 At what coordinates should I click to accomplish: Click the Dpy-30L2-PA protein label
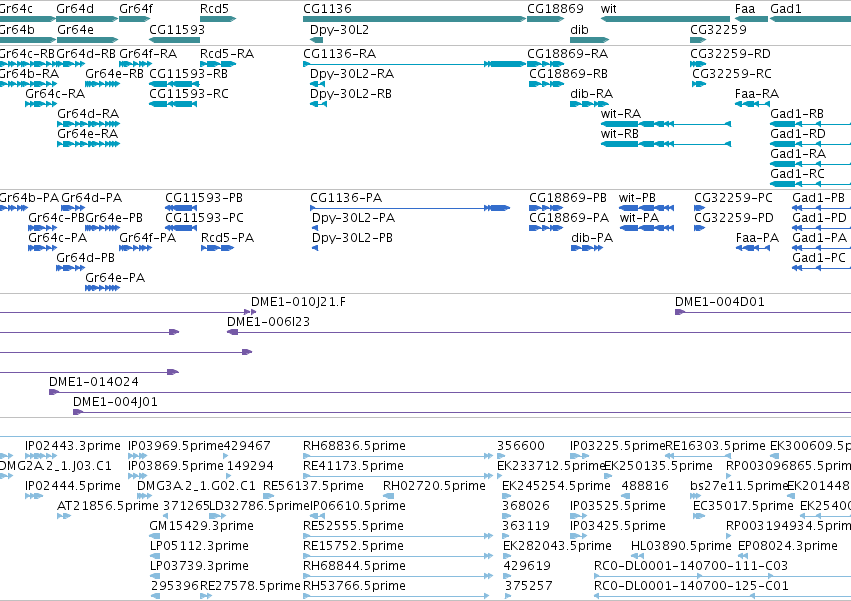[353, 218]
